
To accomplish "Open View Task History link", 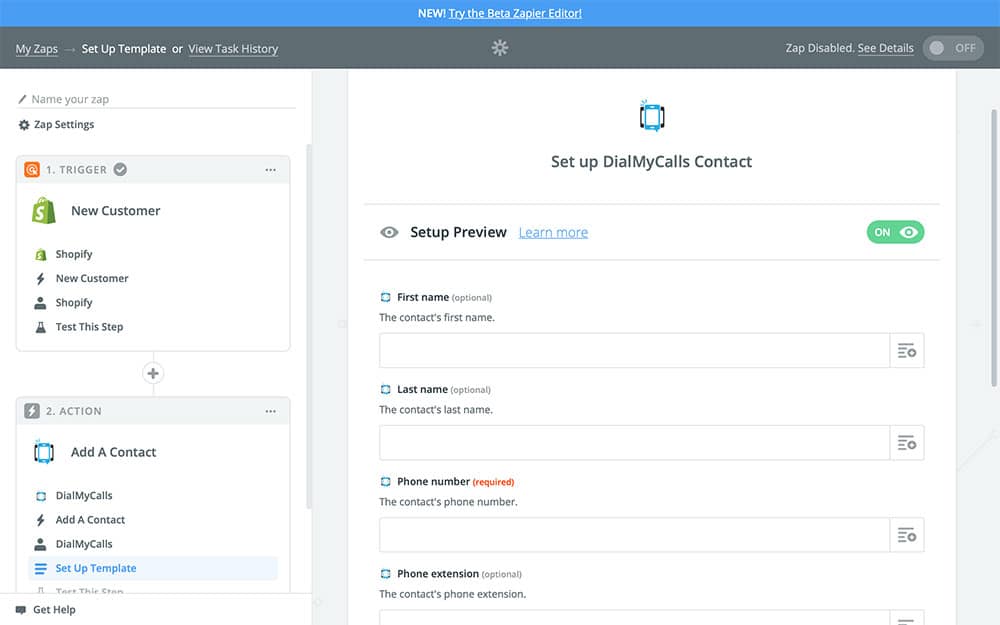I will (x=233, y=48).
